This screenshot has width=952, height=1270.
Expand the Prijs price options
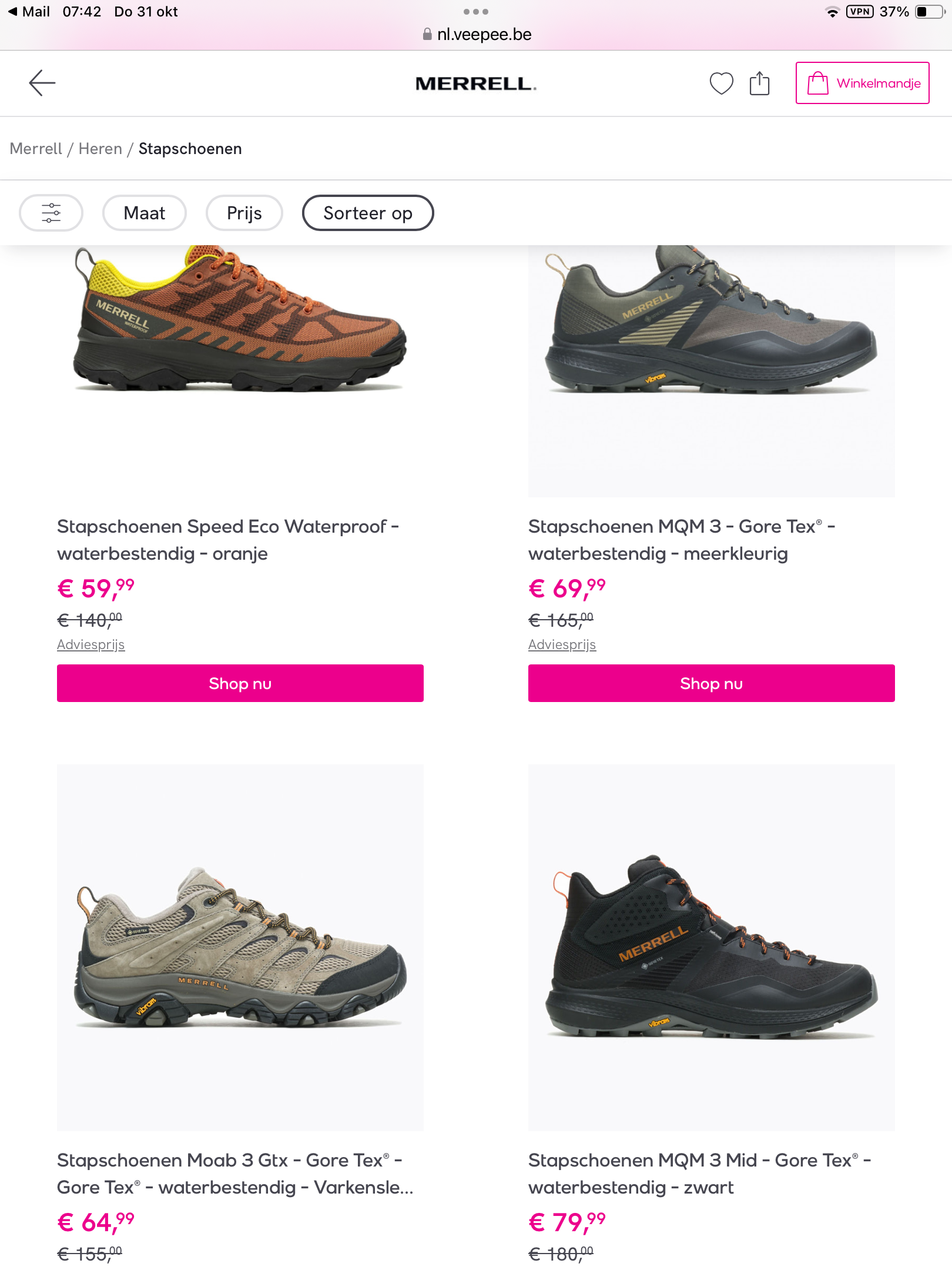(244, 213)
